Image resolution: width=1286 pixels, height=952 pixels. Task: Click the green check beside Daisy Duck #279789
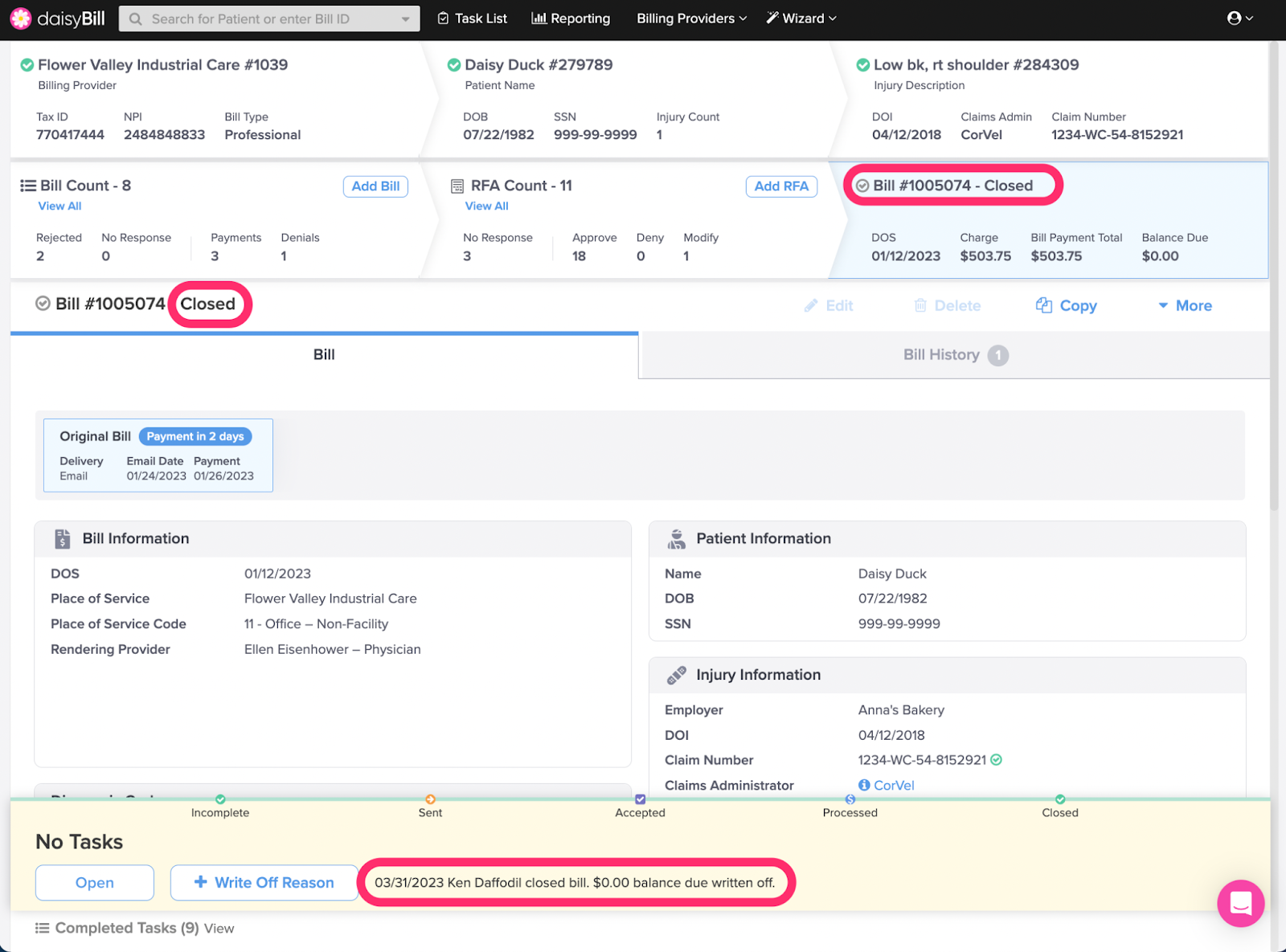coord(453,65)
